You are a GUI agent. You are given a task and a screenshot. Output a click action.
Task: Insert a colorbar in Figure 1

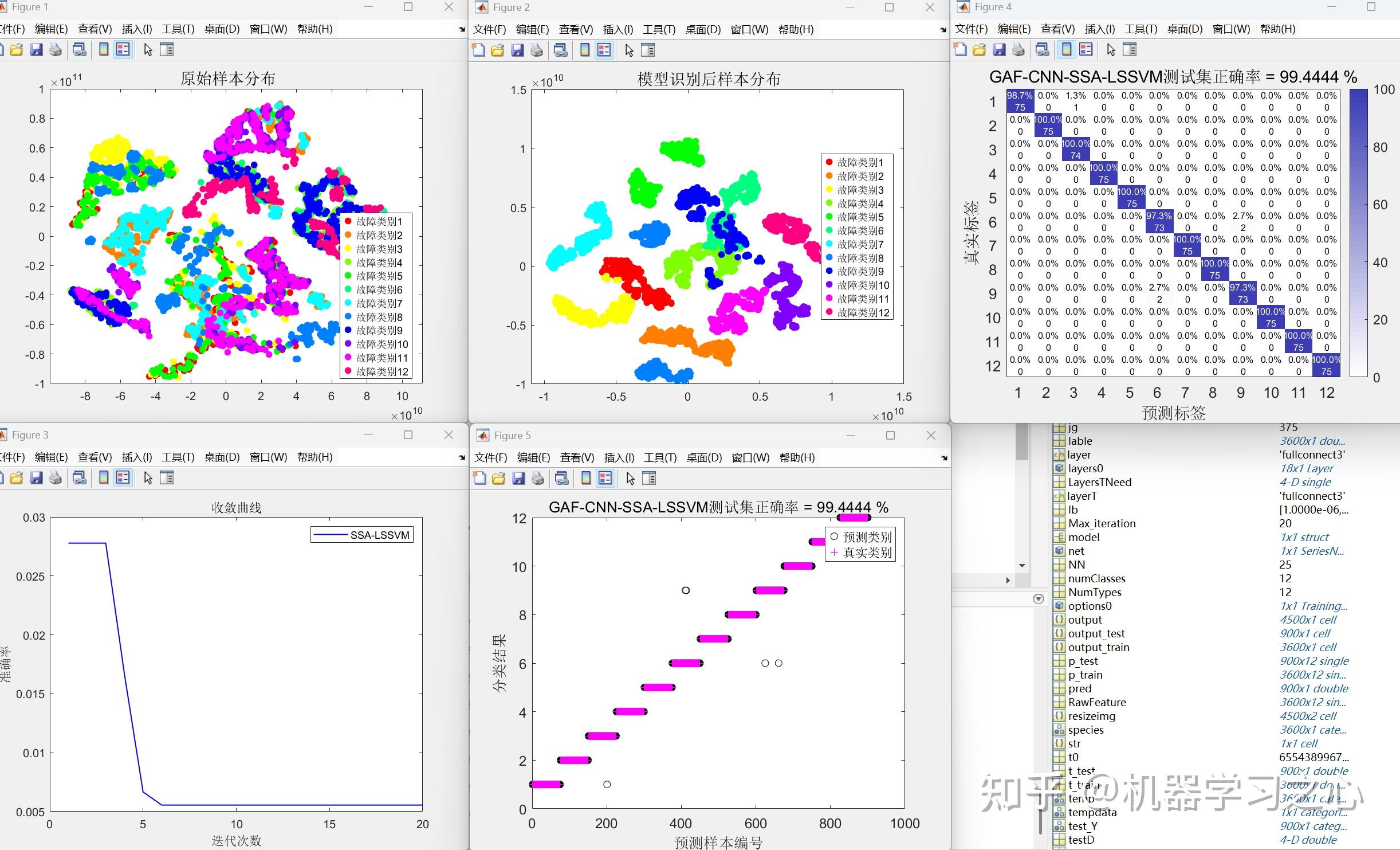click(x=103, y=50)
